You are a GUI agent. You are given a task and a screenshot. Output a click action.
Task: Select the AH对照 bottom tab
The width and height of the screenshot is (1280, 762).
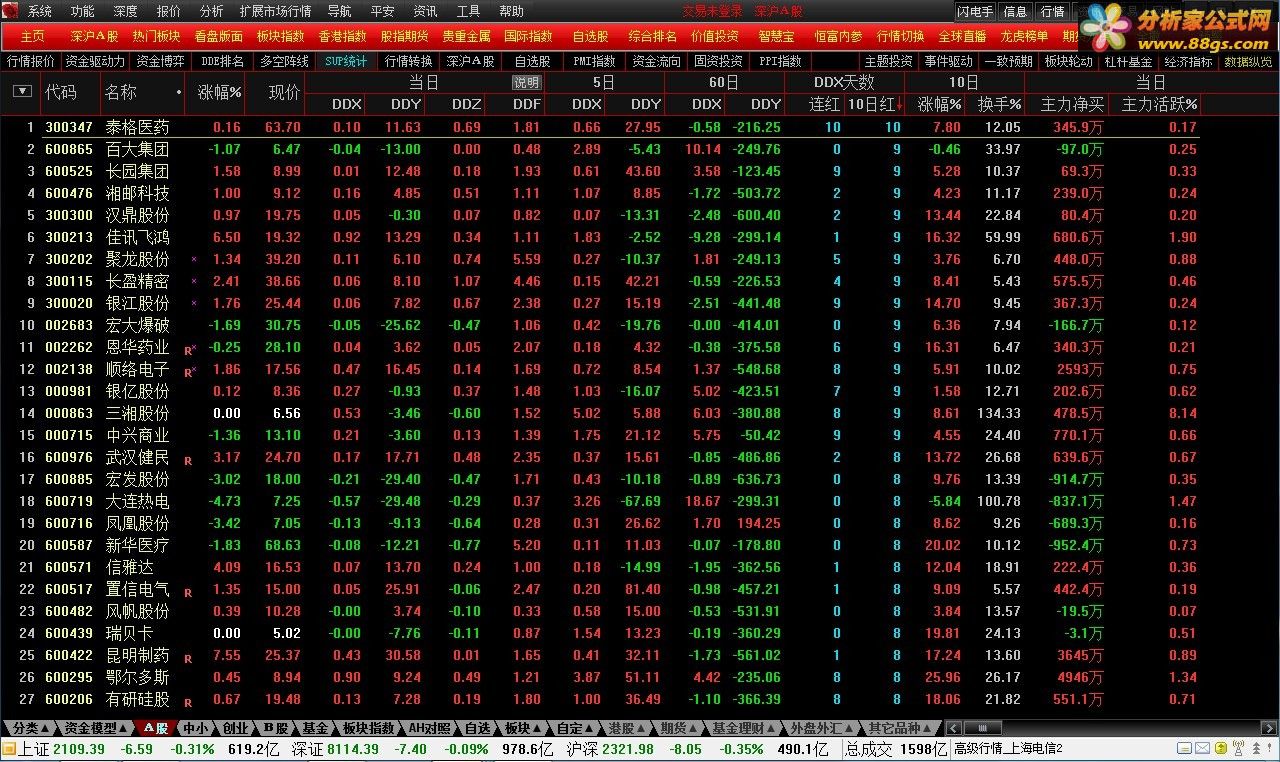point(432,728)
